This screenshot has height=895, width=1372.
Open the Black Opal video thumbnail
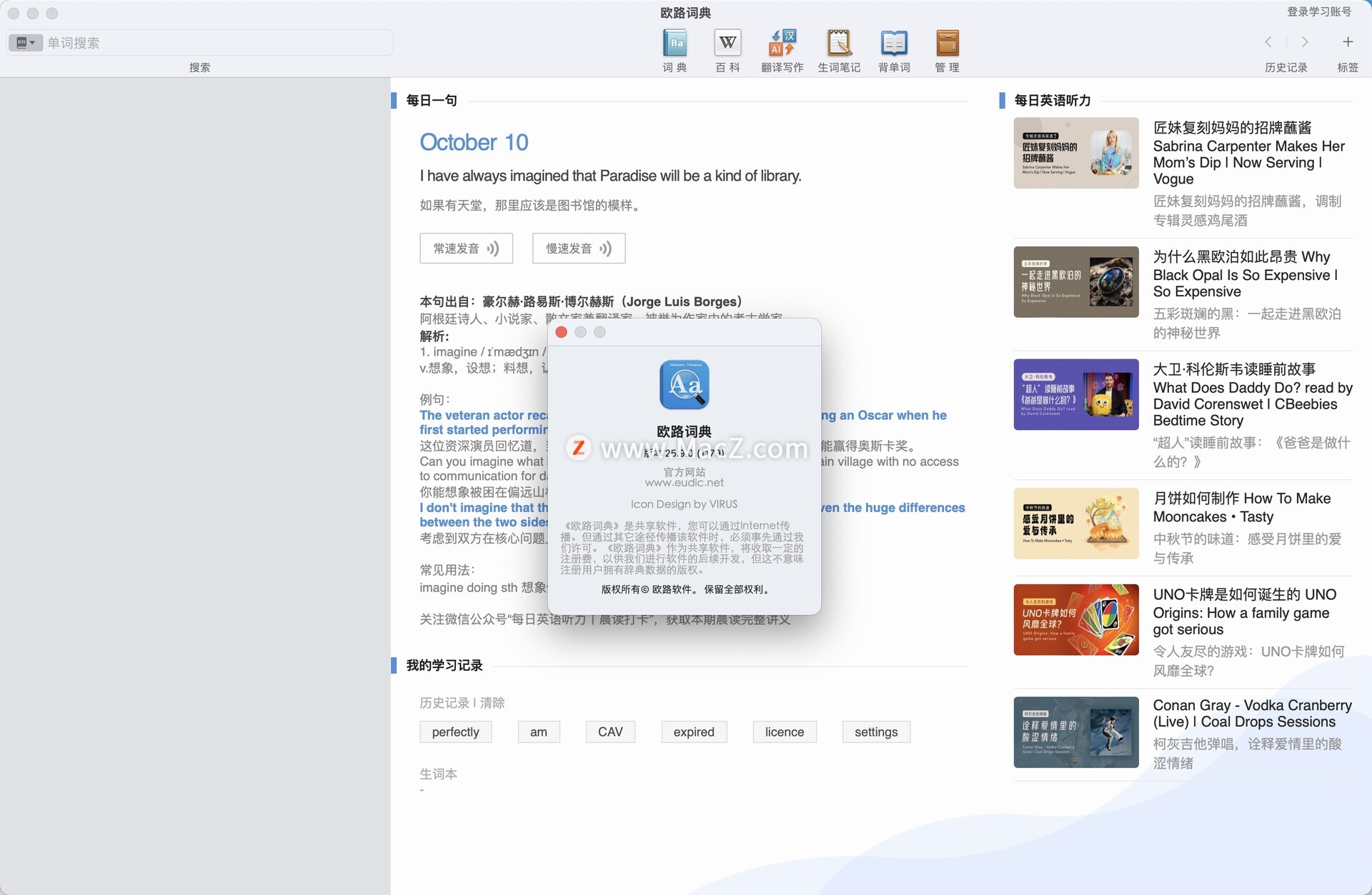[1076, 281]
